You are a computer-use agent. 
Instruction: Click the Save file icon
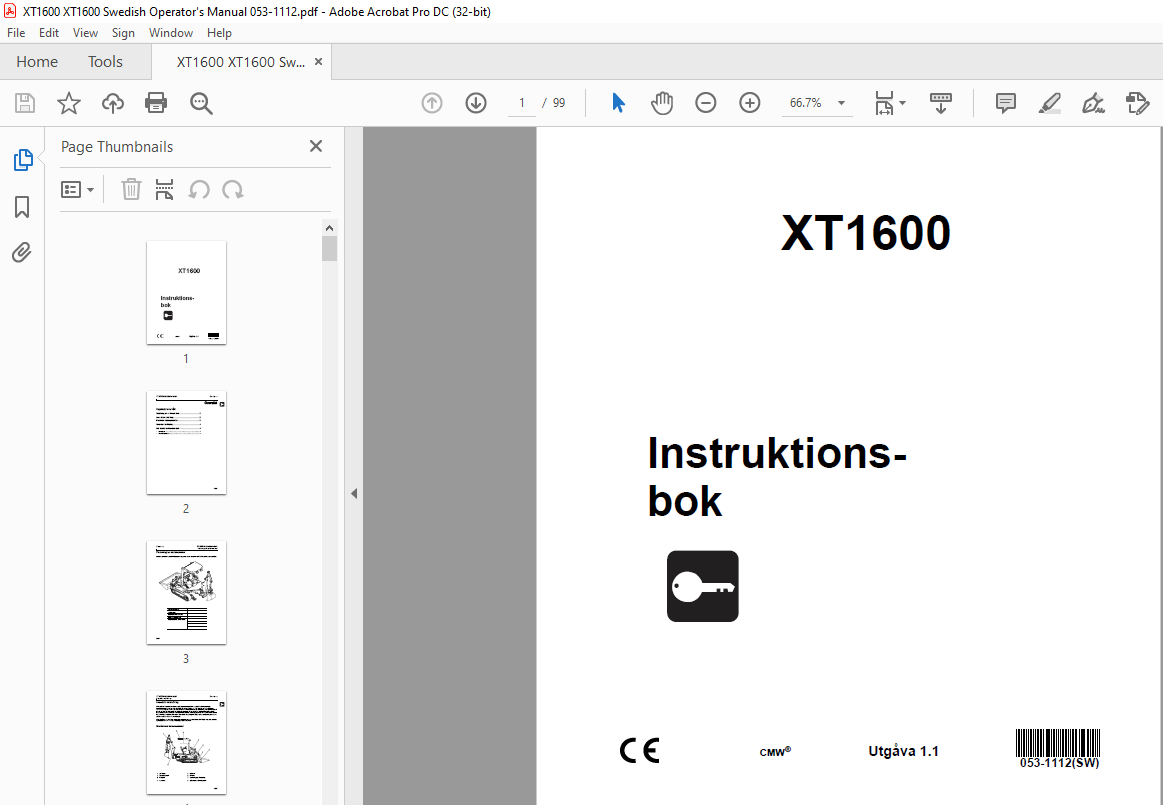point(25,103)
